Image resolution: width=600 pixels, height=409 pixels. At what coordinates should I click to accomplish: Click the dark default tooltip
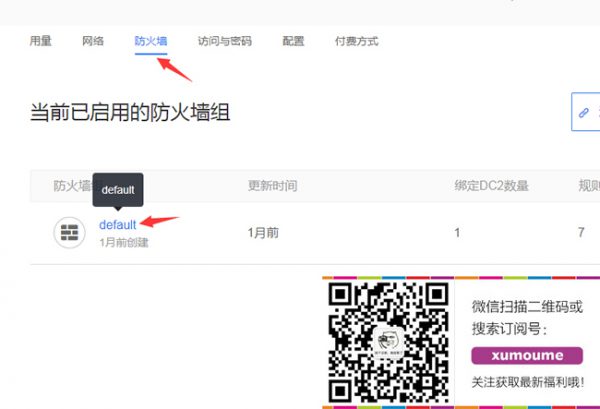[117, 189]
